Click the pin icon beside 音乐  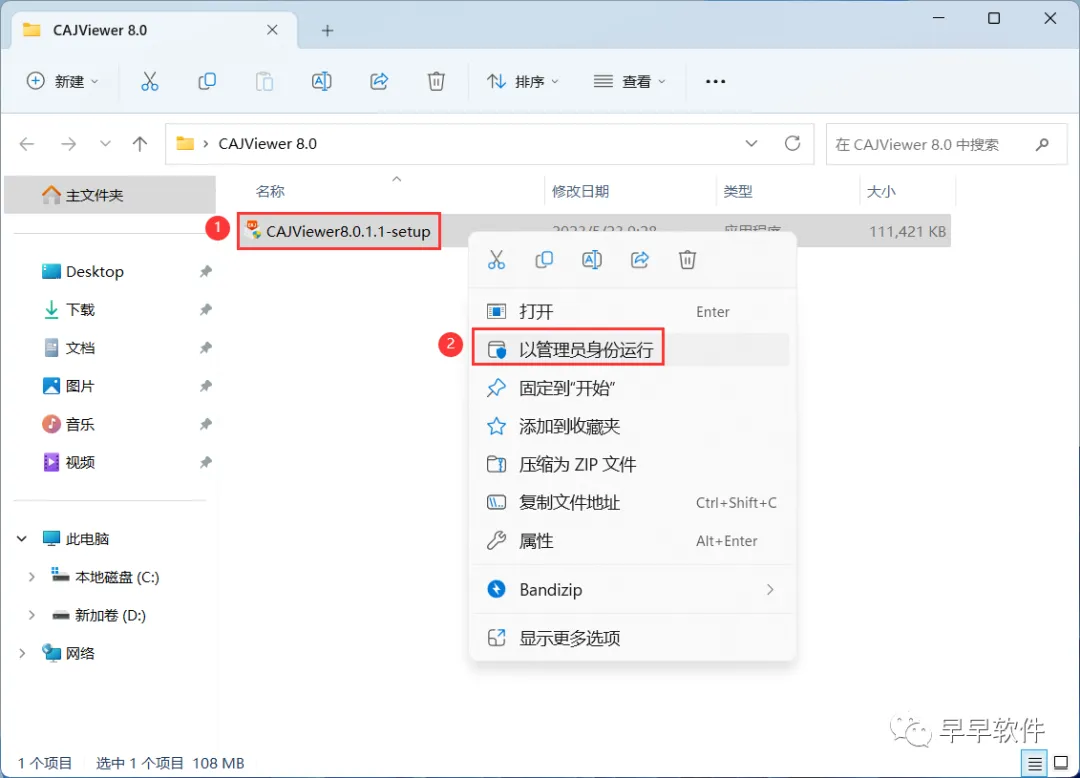(205, 424)
